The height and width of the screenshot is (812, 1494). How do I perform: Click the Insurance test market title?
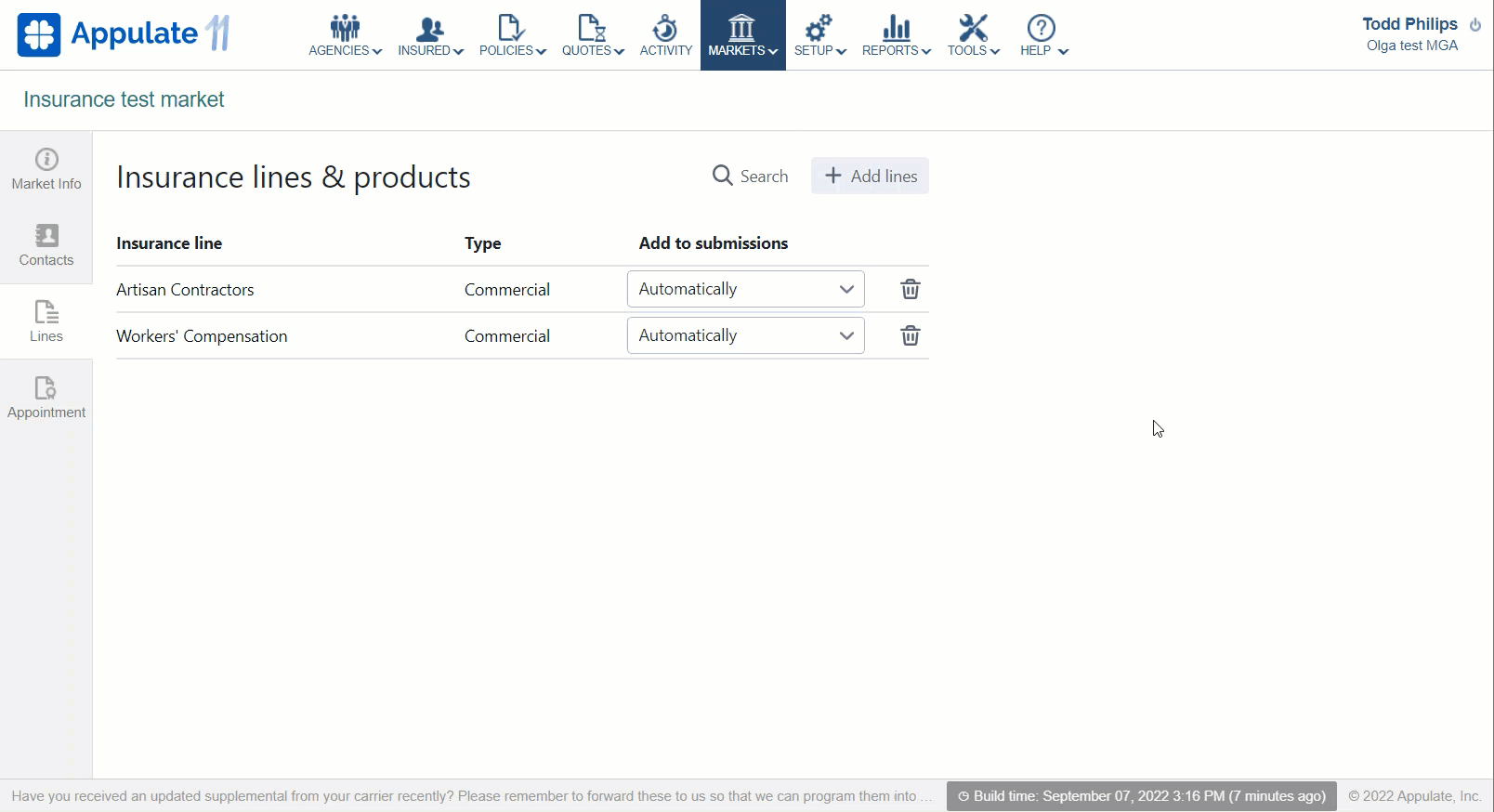(x=124, y=99)
